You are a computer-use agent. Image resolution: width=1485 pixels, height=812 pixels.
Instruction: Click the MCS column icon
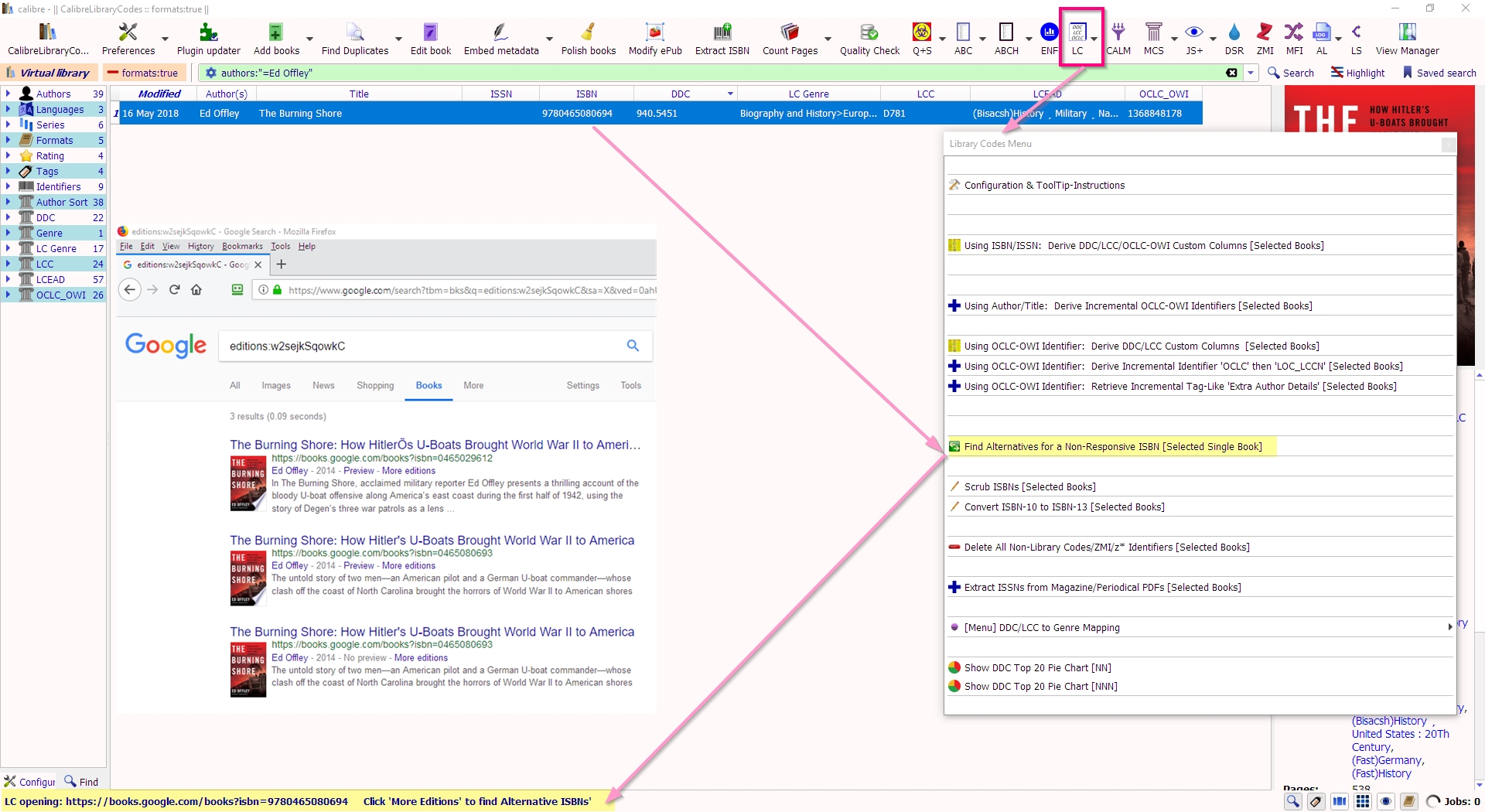[x=1154, y=39]
